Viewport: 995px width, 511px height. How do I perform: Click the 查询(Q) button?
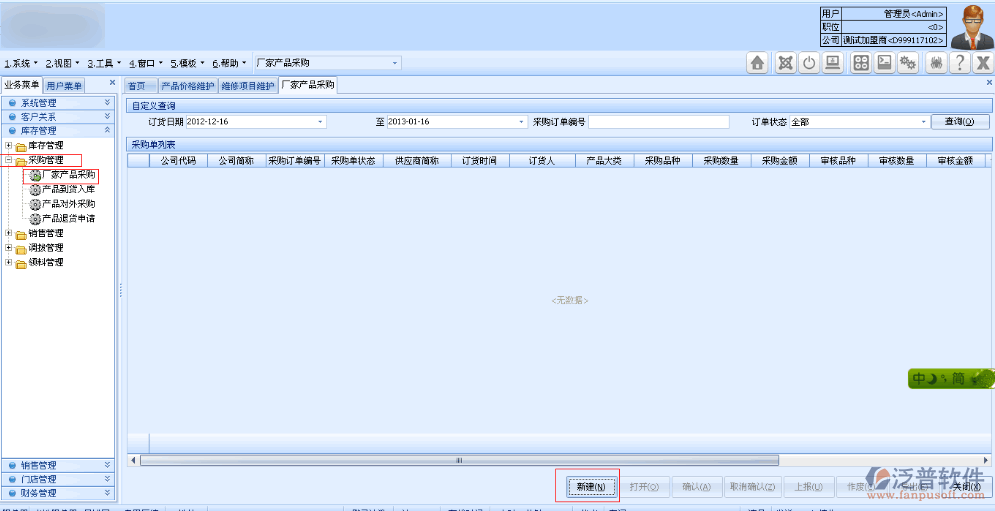959,122
